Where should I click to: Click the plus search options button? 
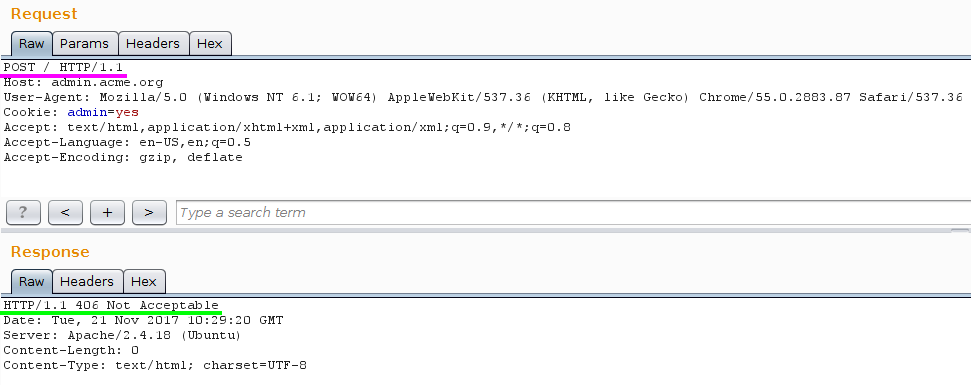pyautogui.click(x=107, y=212)
